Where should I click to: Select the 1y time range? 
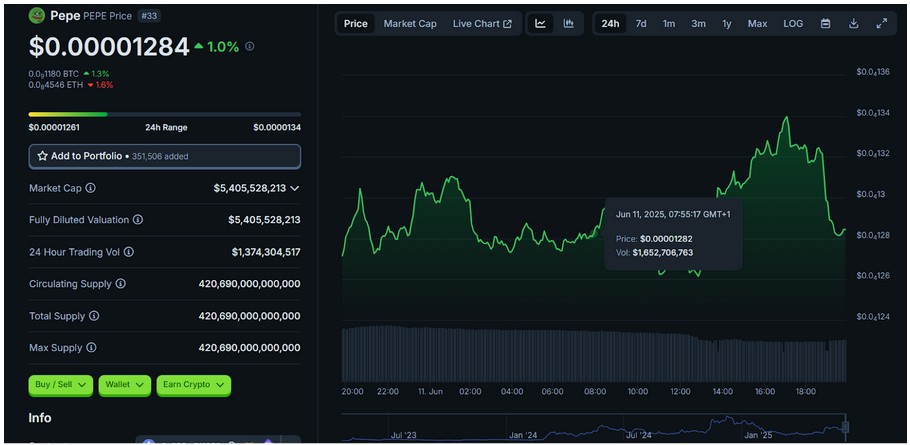(727, 24)
